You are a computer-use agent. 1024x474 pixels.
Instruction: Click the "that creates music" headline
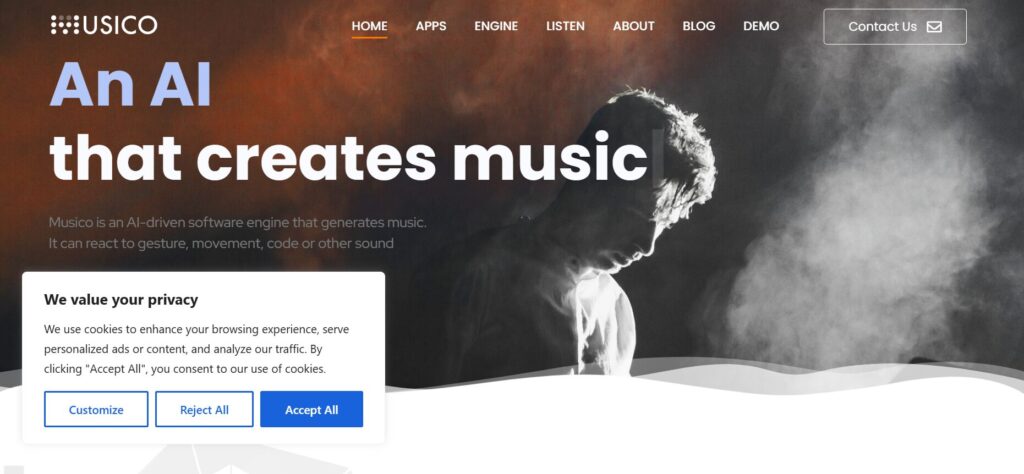pos(349,157)
